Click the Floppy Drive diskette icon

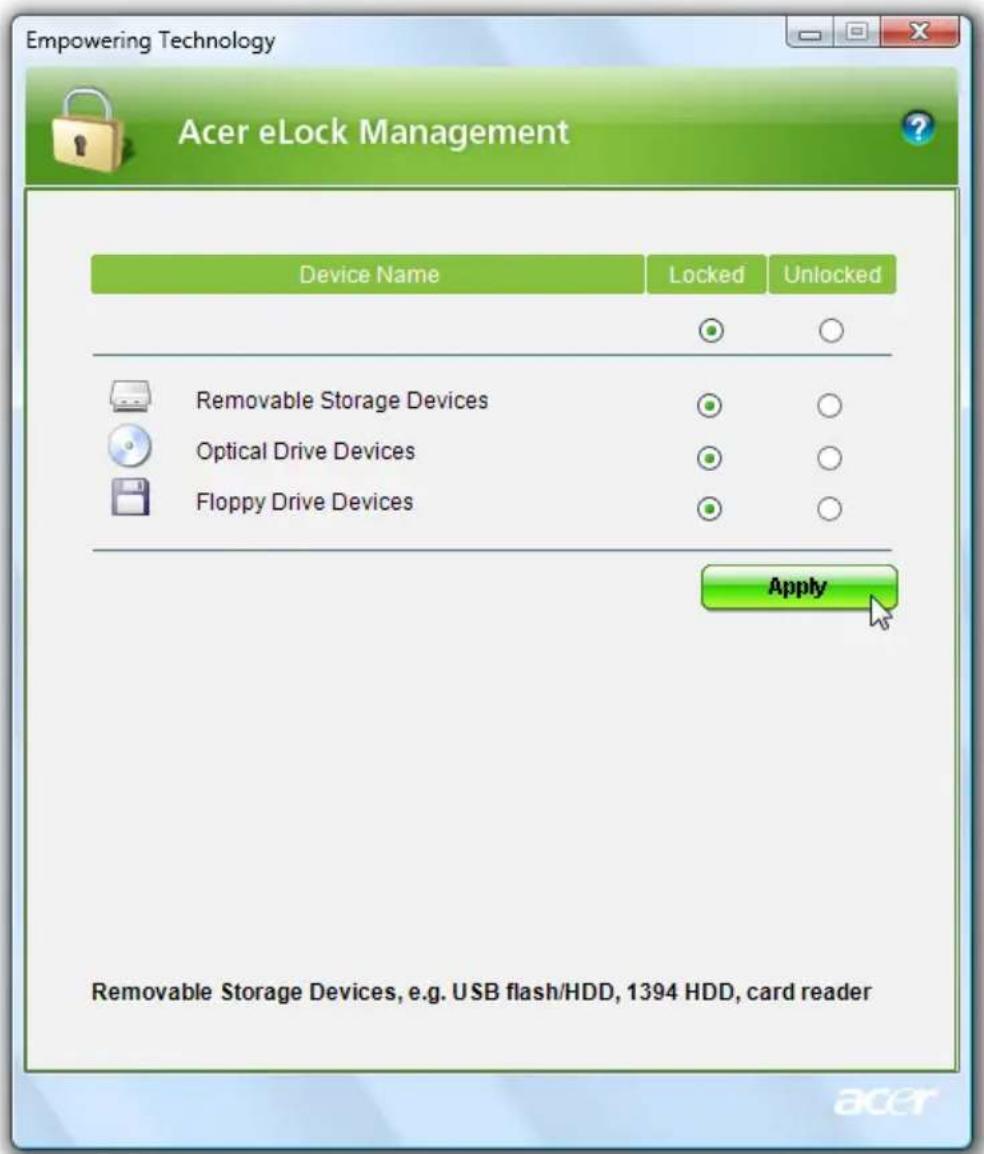click(130, 497)
